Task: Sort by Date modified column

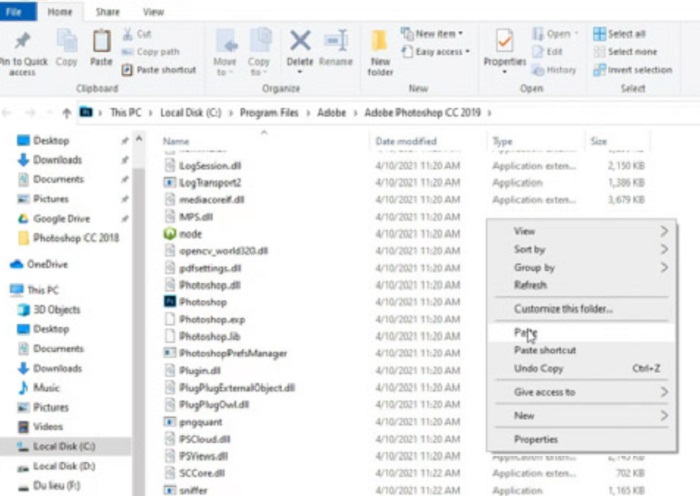Action: point(406,142)
